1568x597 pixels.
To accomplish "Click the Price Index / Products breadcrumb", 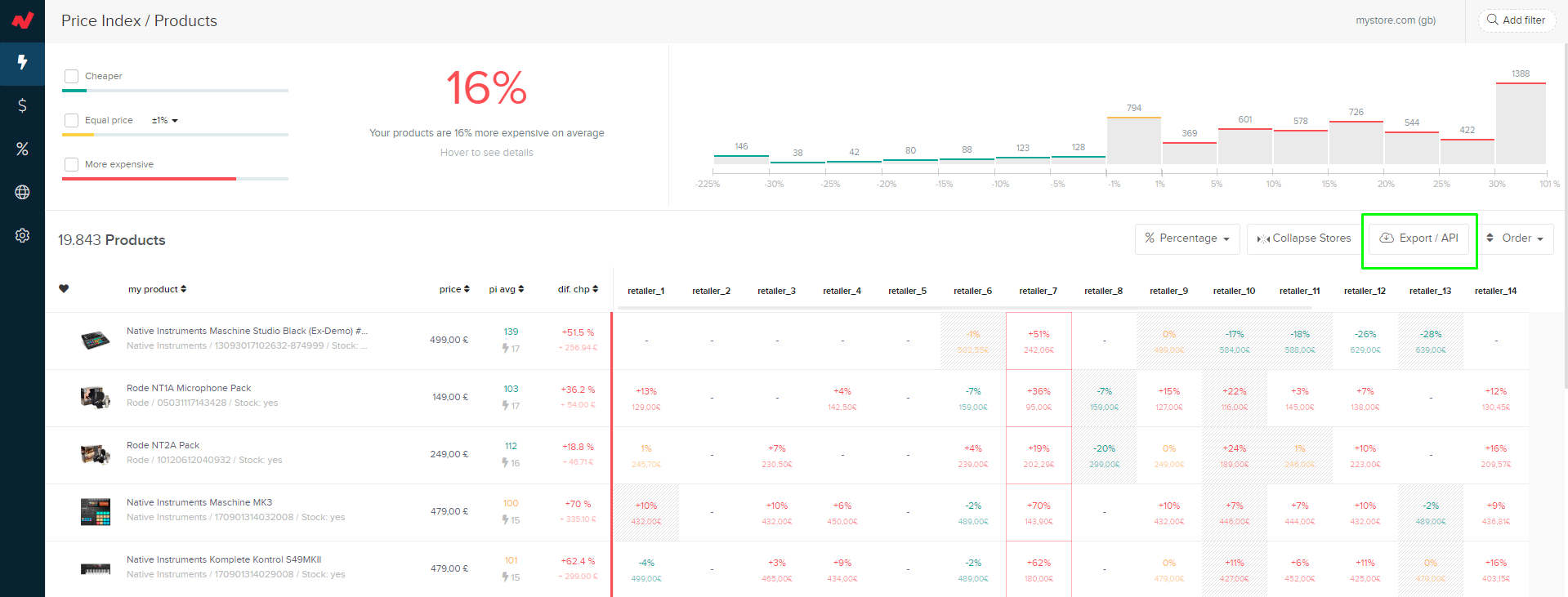I will (x=139, y=20).
